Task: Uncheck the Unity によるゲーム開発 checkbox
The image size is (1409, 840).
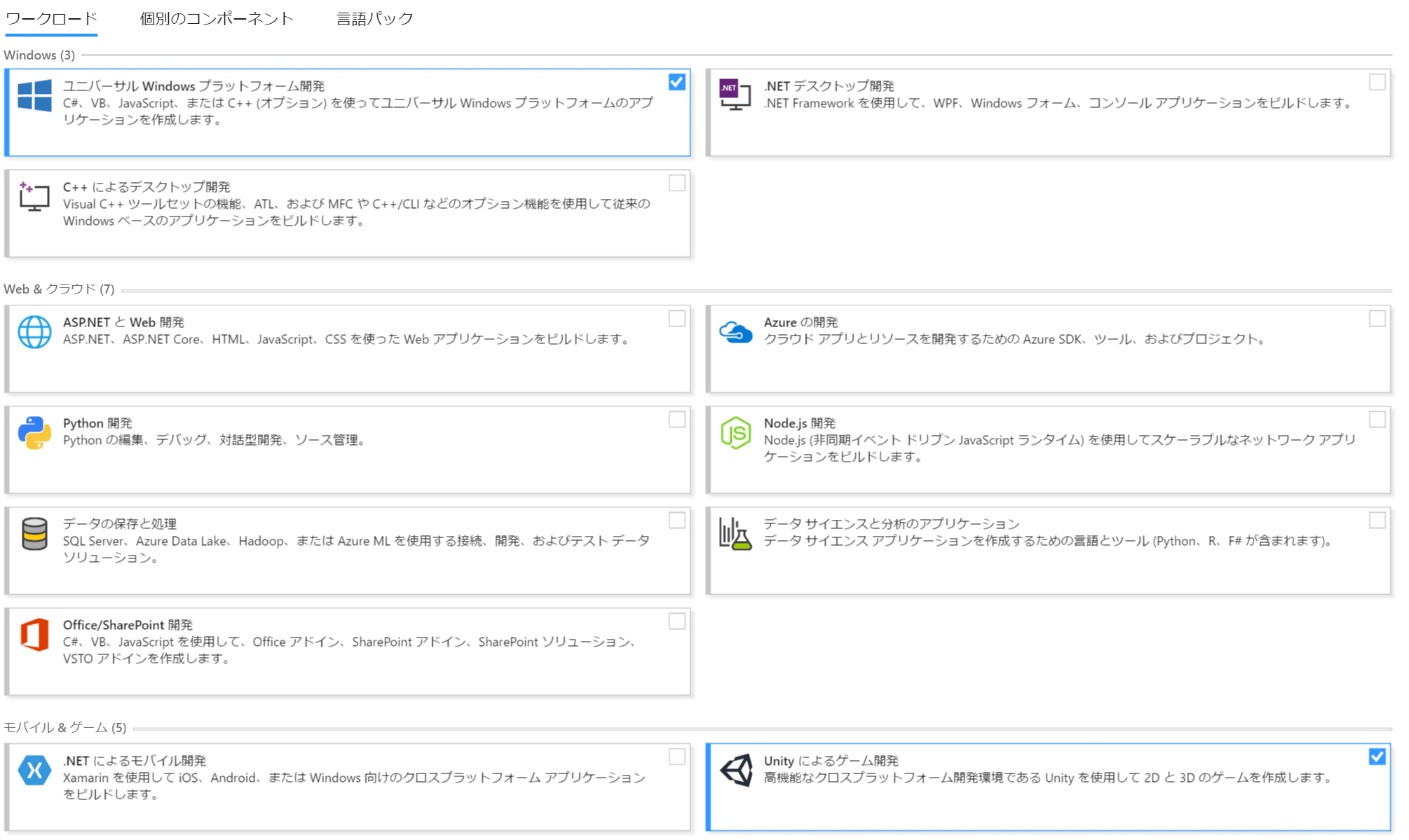Action: (x=1377, y=757)
